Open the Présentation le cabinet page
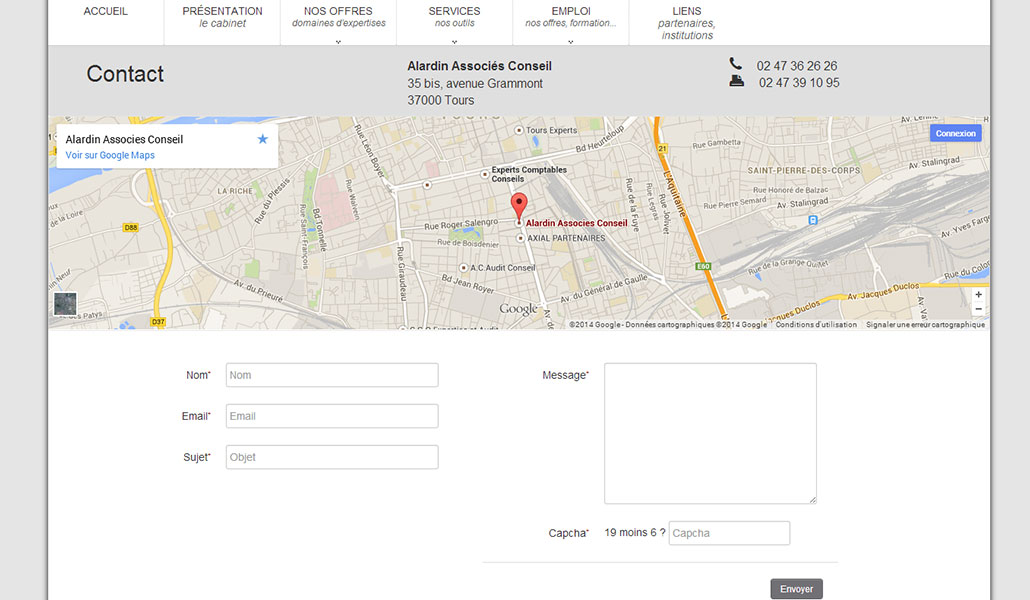Screen dimensions: 1030x600 (222, 17)
